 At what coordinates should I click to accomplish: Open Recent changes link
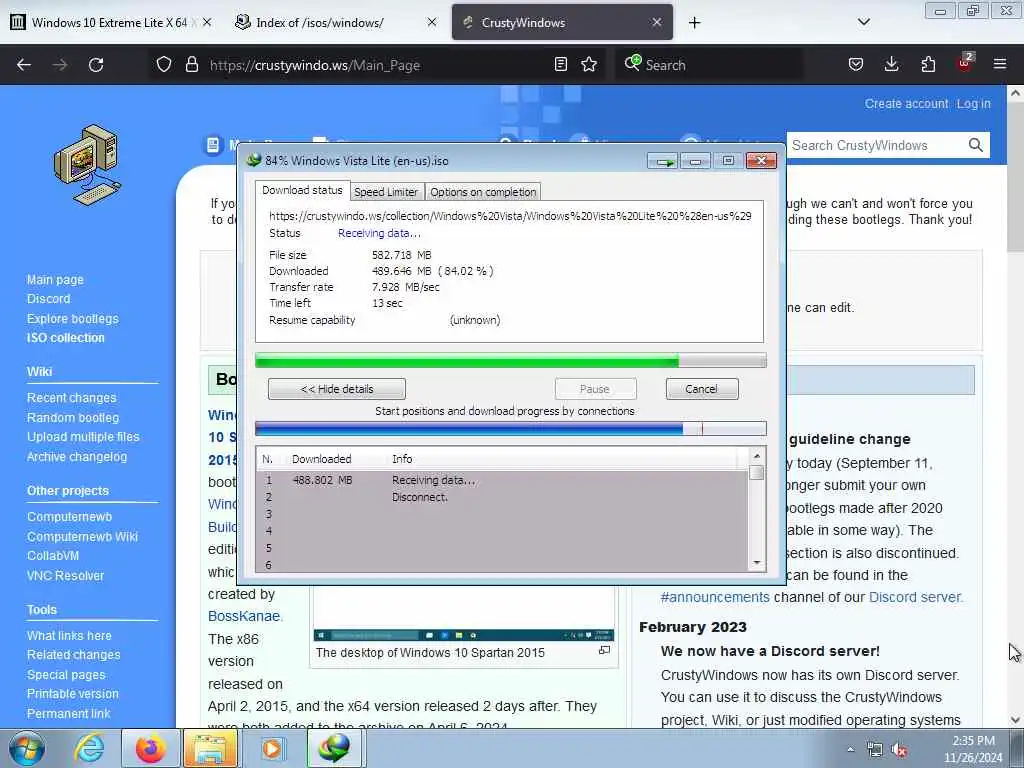71,398
